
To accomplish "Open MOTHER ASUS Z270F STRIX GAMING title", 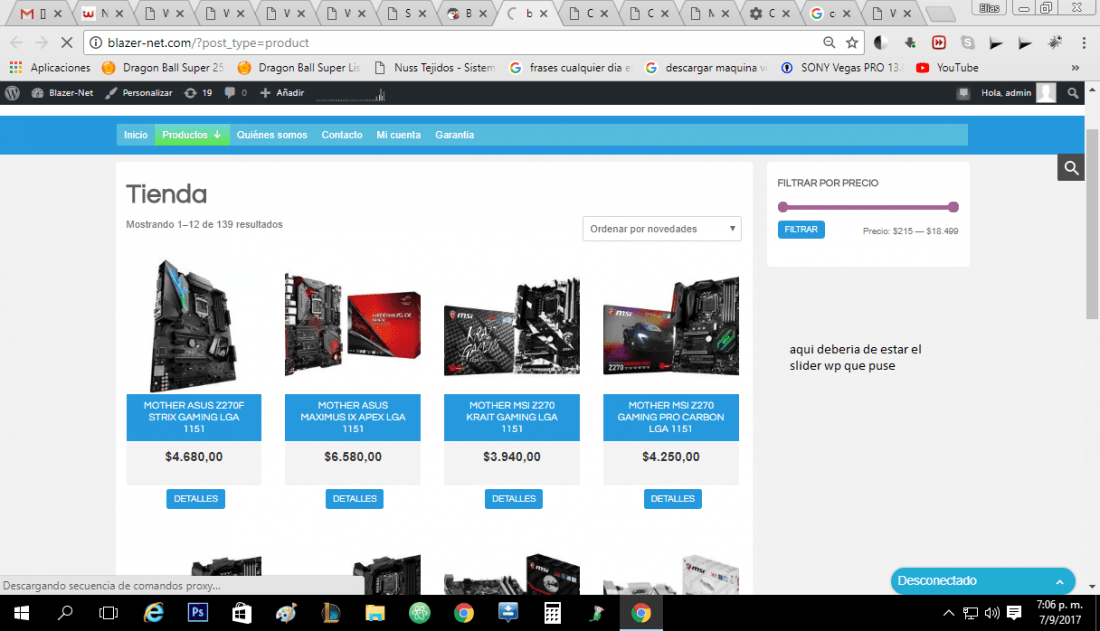I will pyautogui.click(x=194, y=417).
